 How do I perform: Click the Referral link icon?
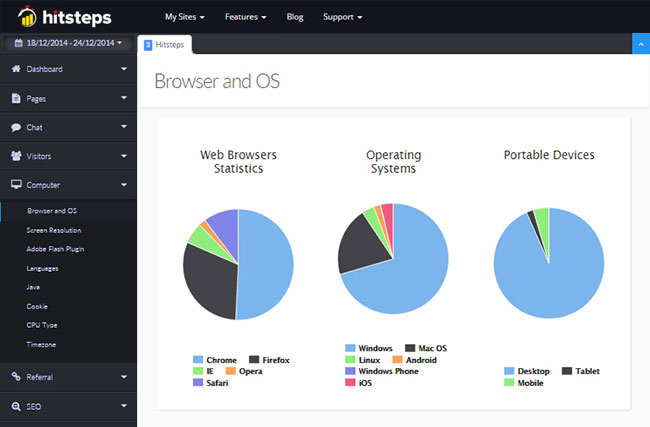[16, 377]
